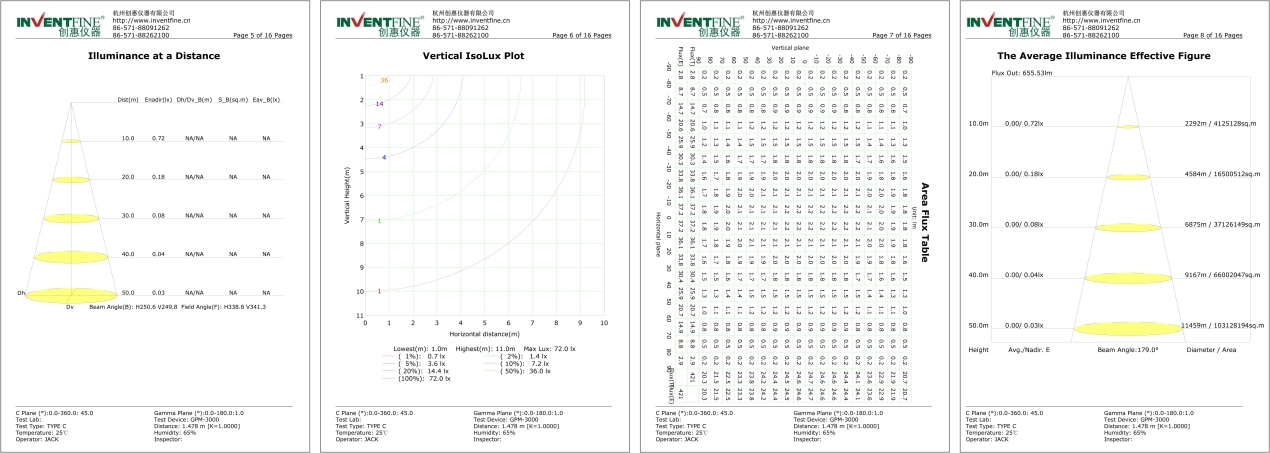Image resolution: width=1270 pixels, height=453 pixels.
Task: Select the 'Vertical IsoLux Plot' title
Action: pos(473,56)
